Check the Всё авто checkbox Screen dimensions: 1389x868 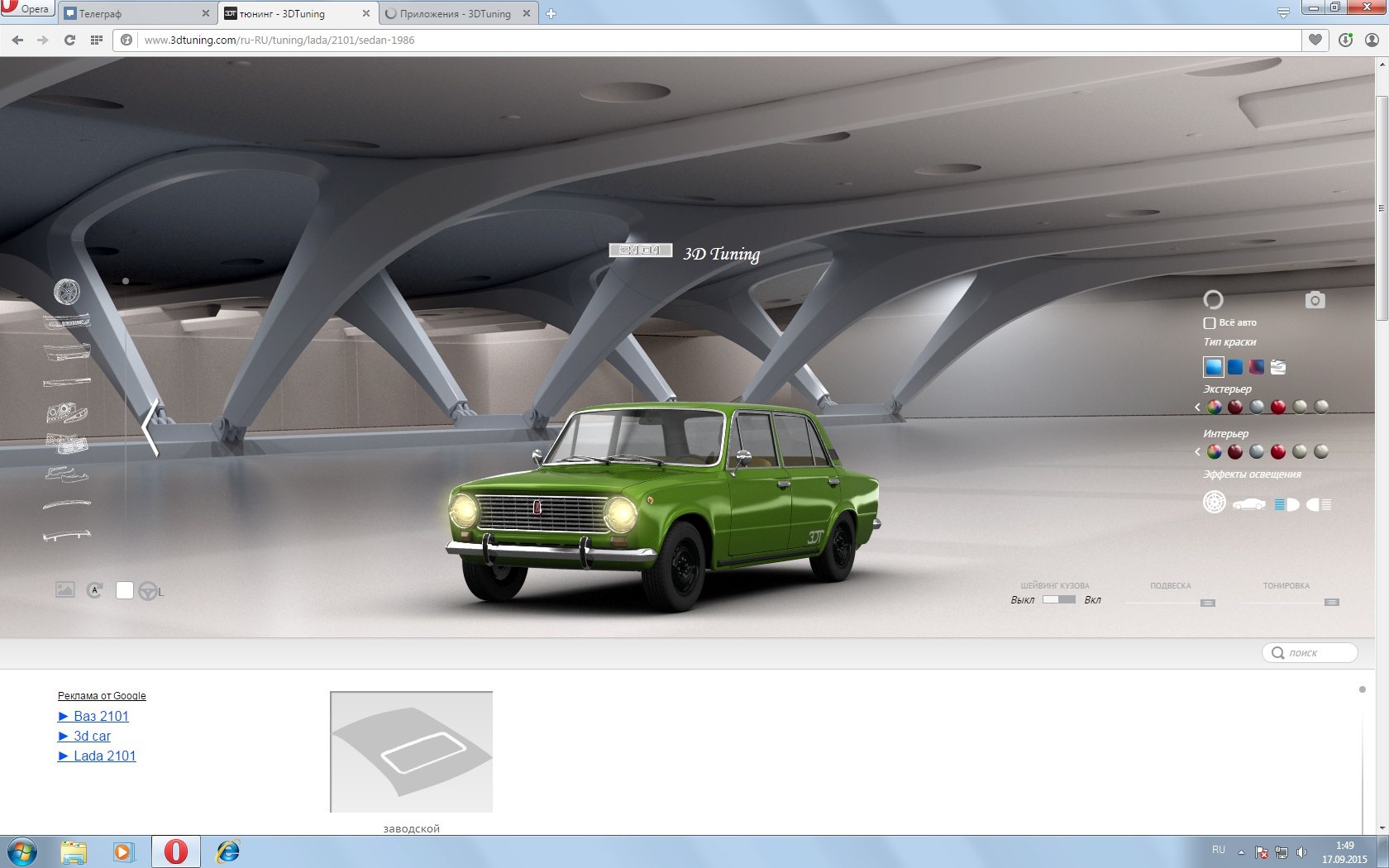tap(1209, 323)
